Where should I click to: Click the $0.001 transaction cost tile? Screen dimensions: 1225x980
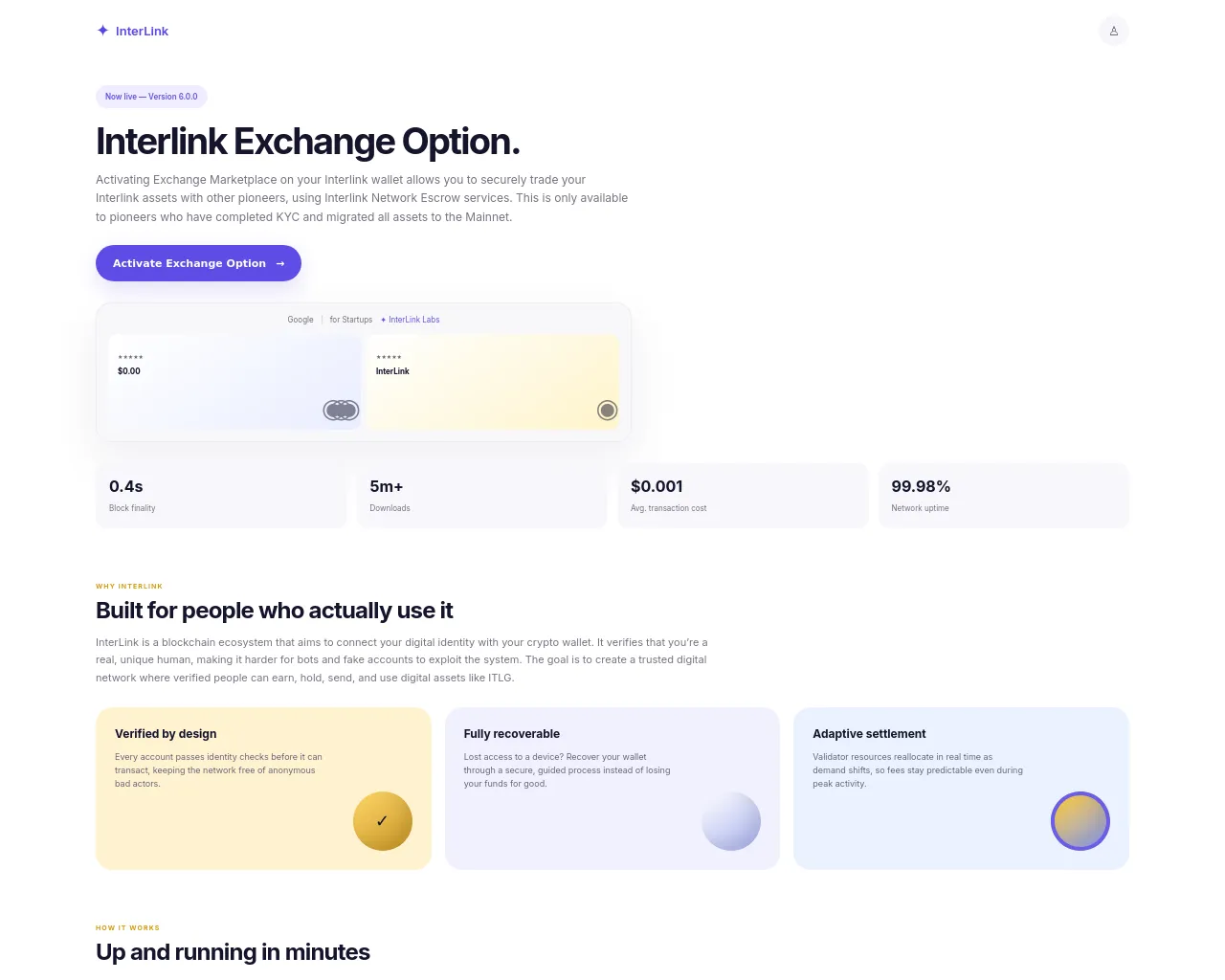pyautogui.click(x=743, y=496)
